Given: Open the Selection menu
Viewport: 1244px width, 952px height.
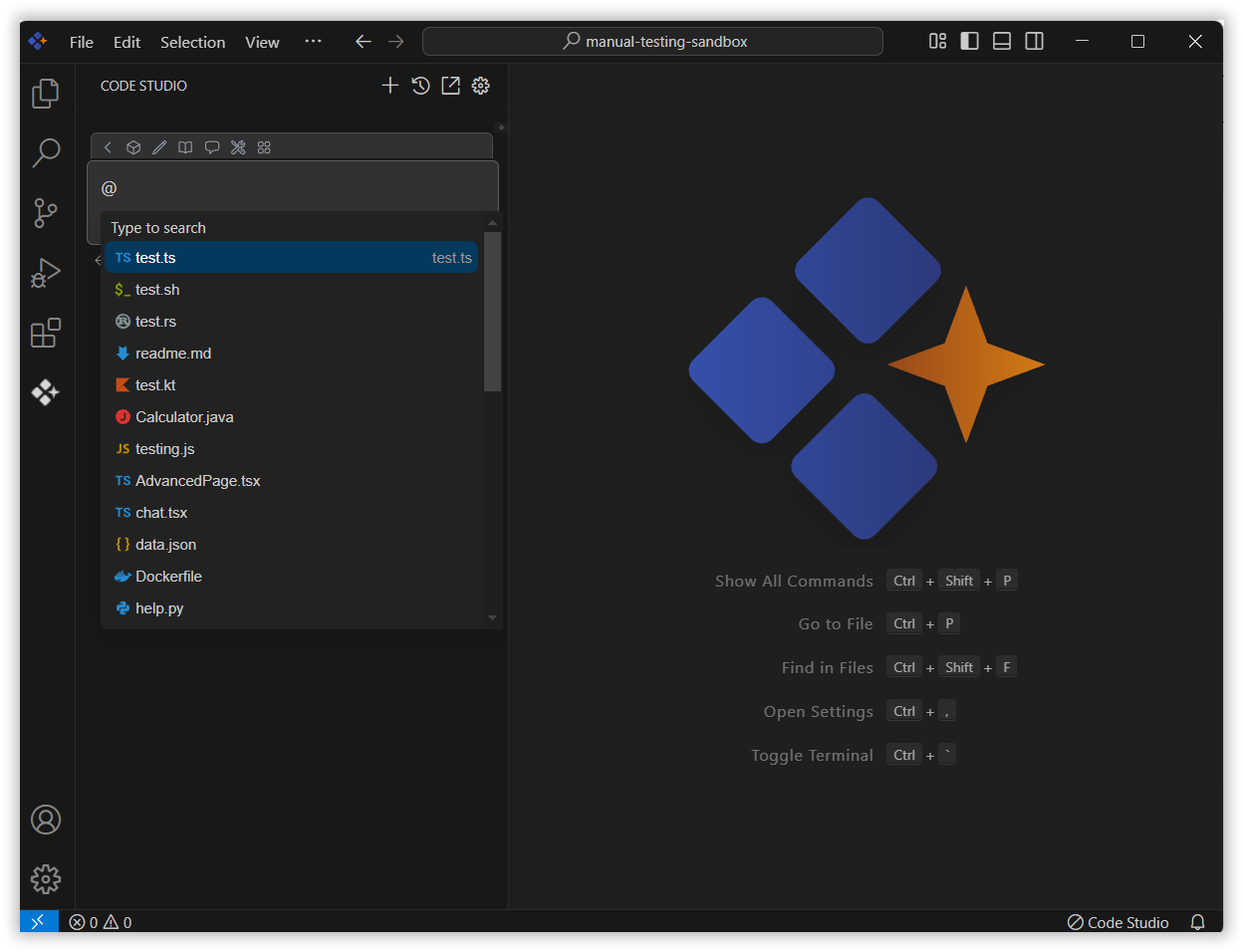Looking at the screenshot, I should [x=192, y=42].
